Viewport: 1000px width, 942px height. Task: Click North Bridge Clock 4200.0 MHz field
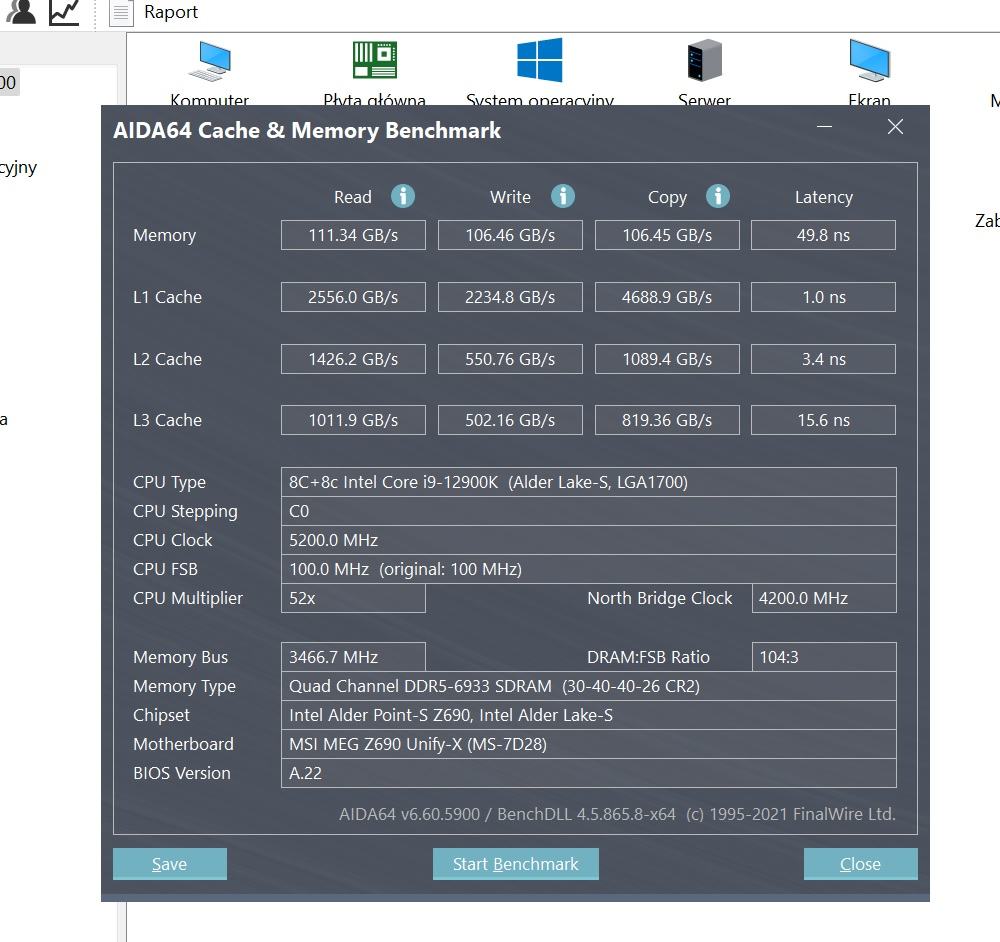pos(824,598)
